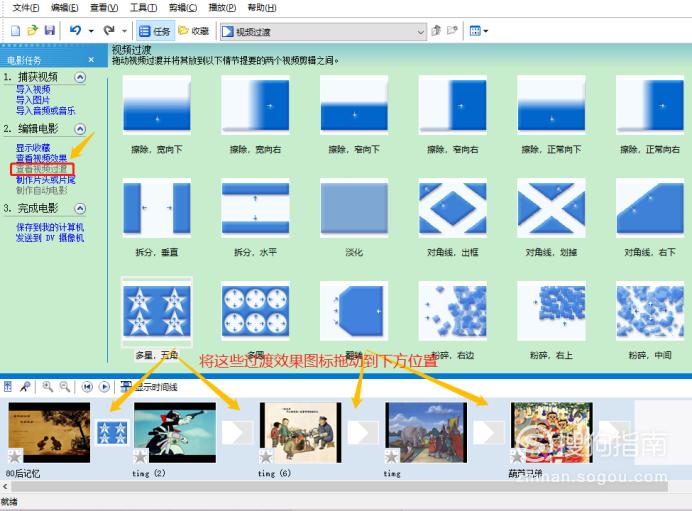
Task: Save project with the floppy disk icon
Action: click(x=49, y=31)
